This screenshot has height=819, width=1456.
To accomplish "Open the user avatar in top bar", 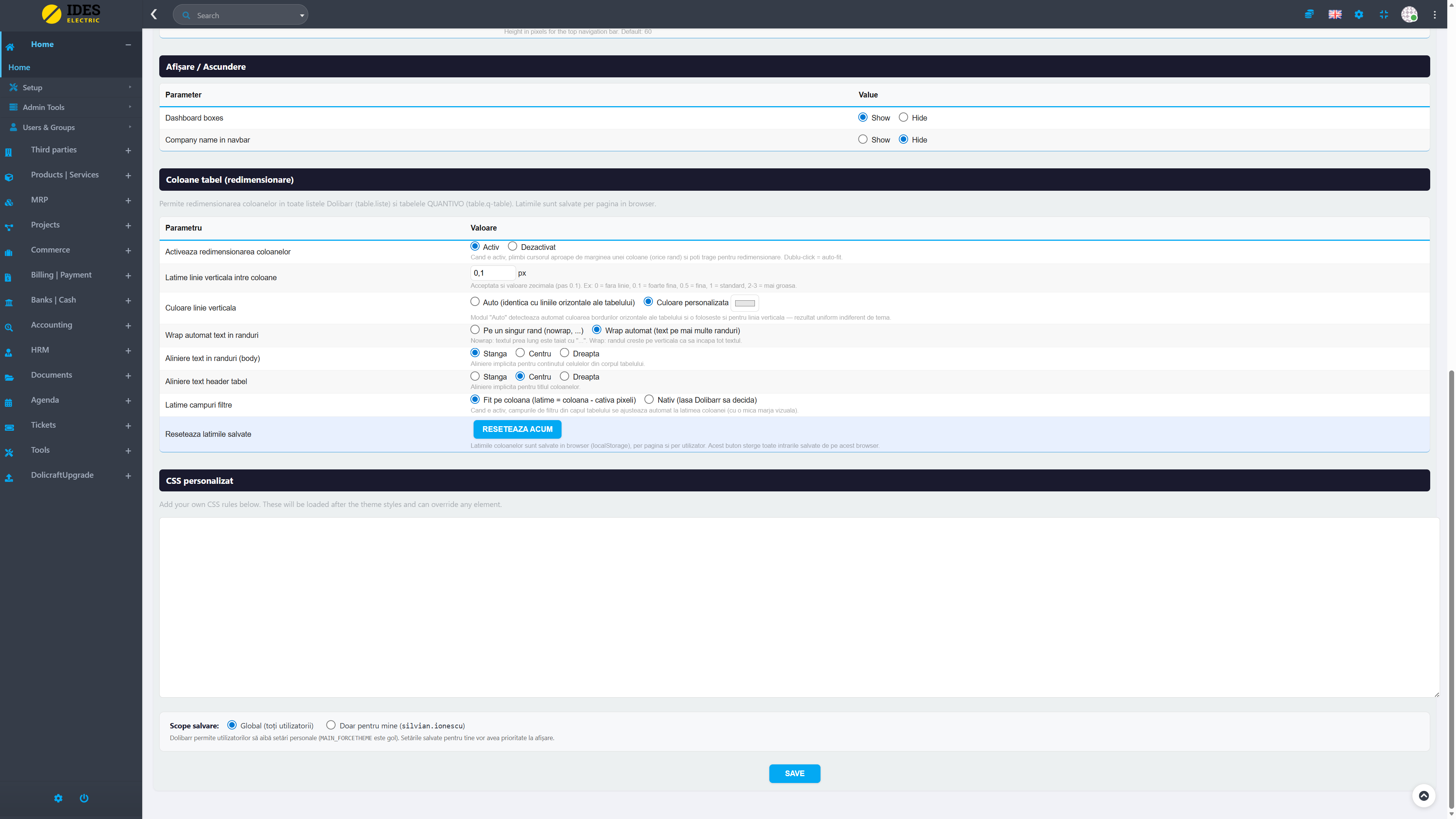I will coord(1409,15).
